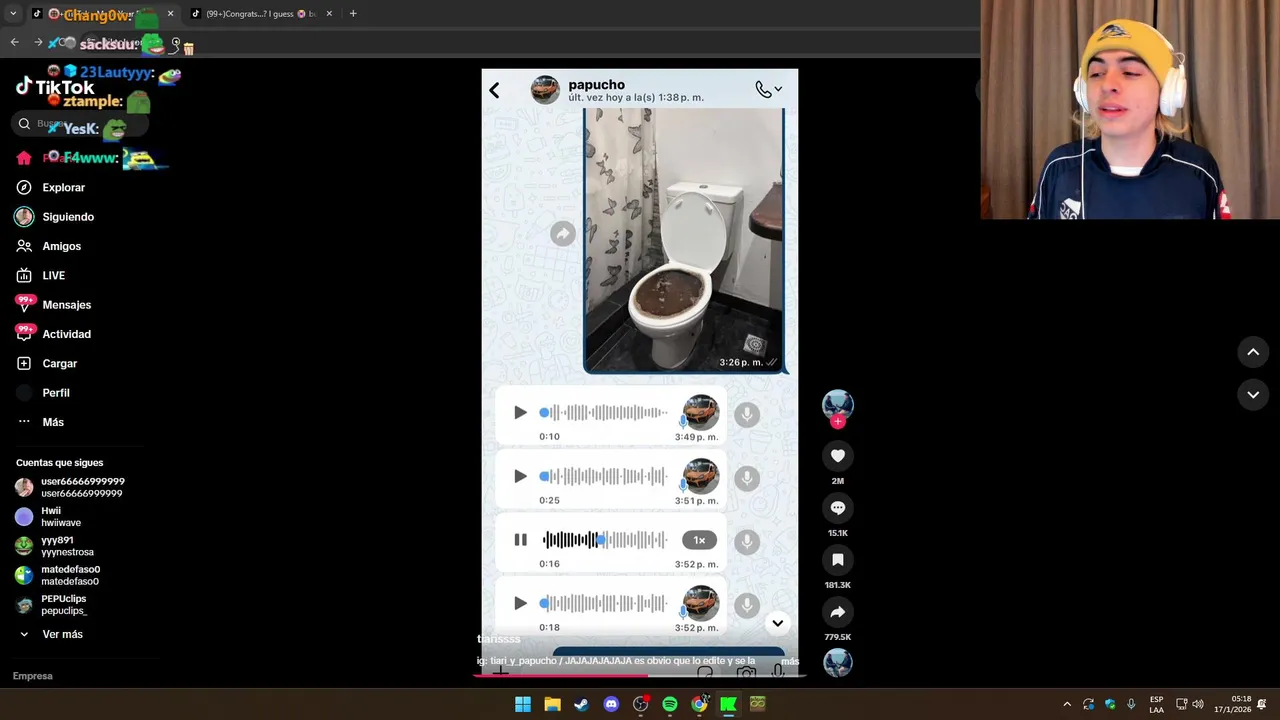Click the share arrow icon
1280x720 pixels.
point(838,612)
